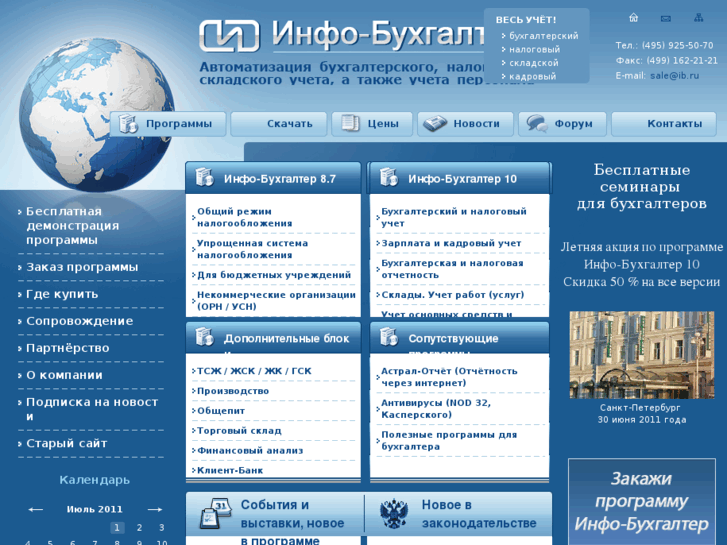Open Некоммерческие организации (ОРН / УСН) link
The height and width of the screenshot is (545, 727).
click(x=276, y=301)
